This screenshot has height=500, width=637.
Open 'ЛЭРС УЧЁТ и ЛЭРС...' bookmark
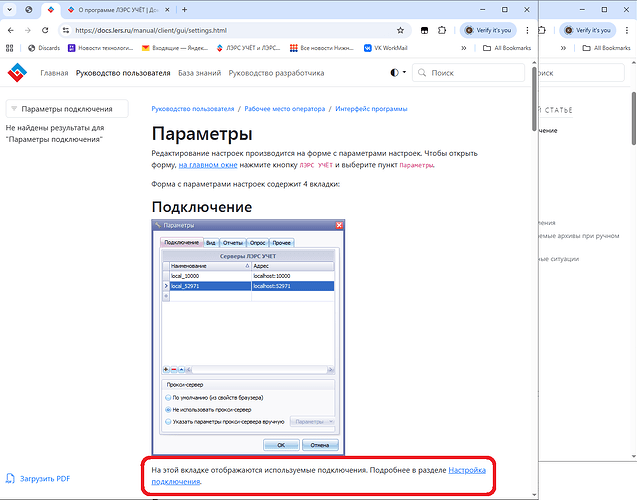click(x=248, y=48)
